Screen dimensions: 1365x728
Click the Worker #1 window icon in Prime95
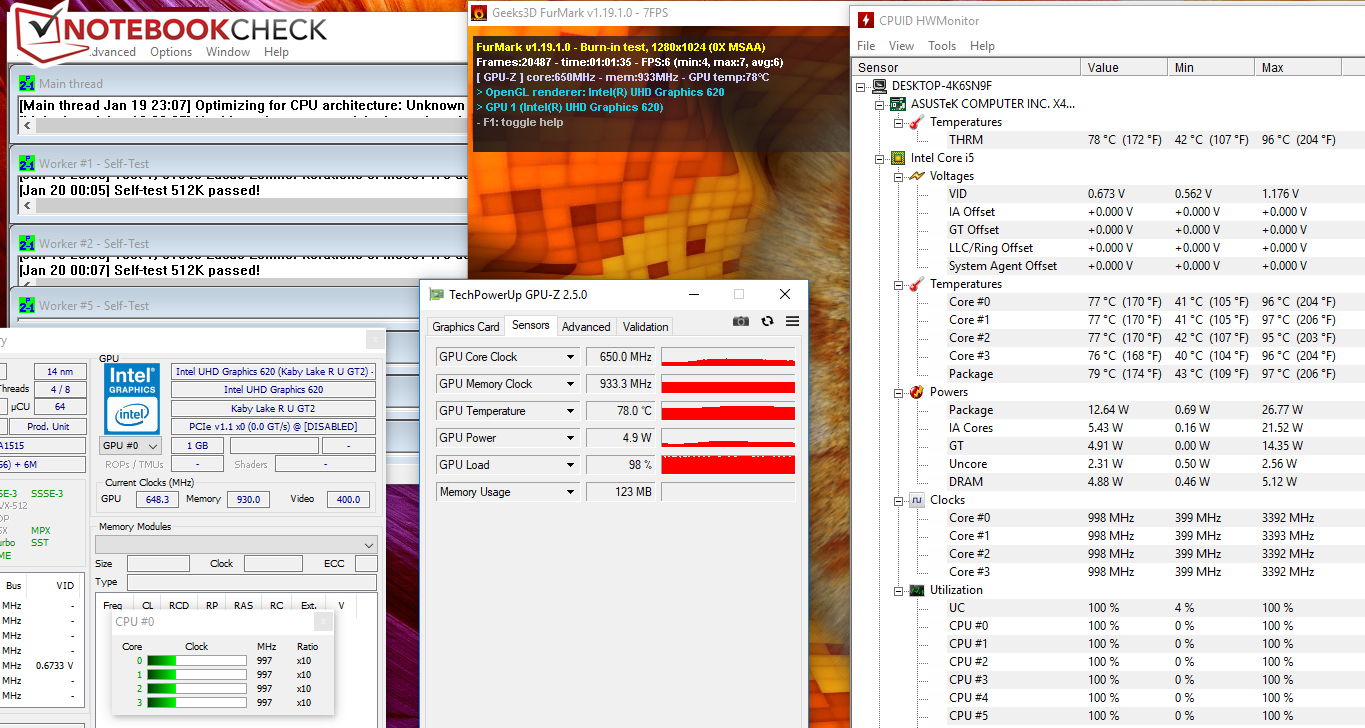27,162
